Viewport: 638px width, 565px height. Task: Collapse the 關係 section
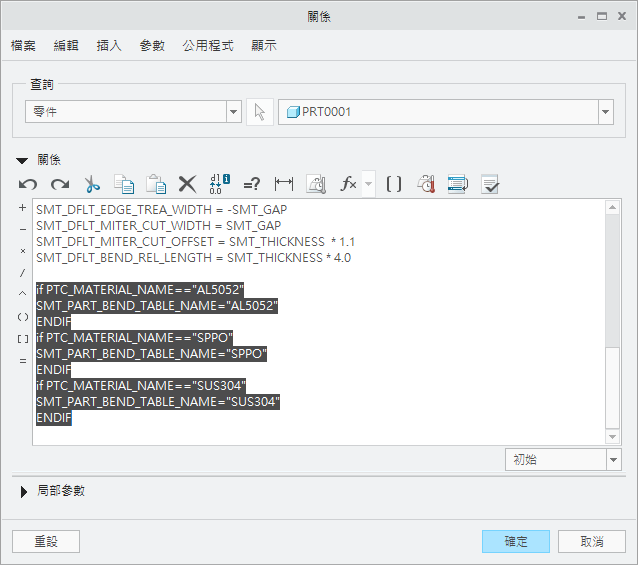(x=22, y=160)
